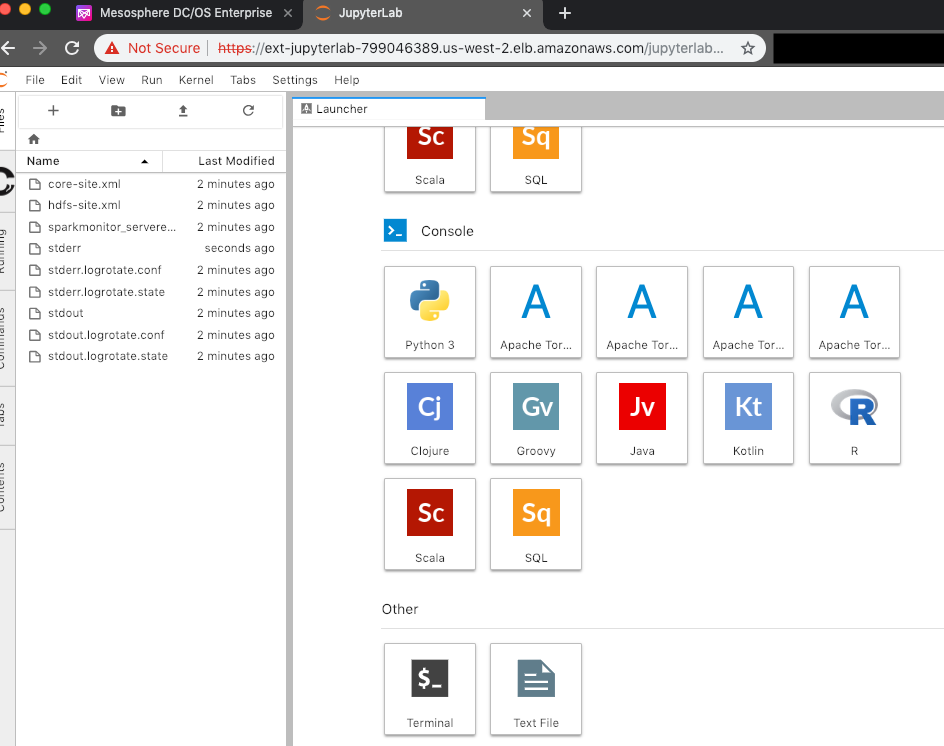Open SQL console under Console section
The image size is (944, 746).
pos(536,524)
